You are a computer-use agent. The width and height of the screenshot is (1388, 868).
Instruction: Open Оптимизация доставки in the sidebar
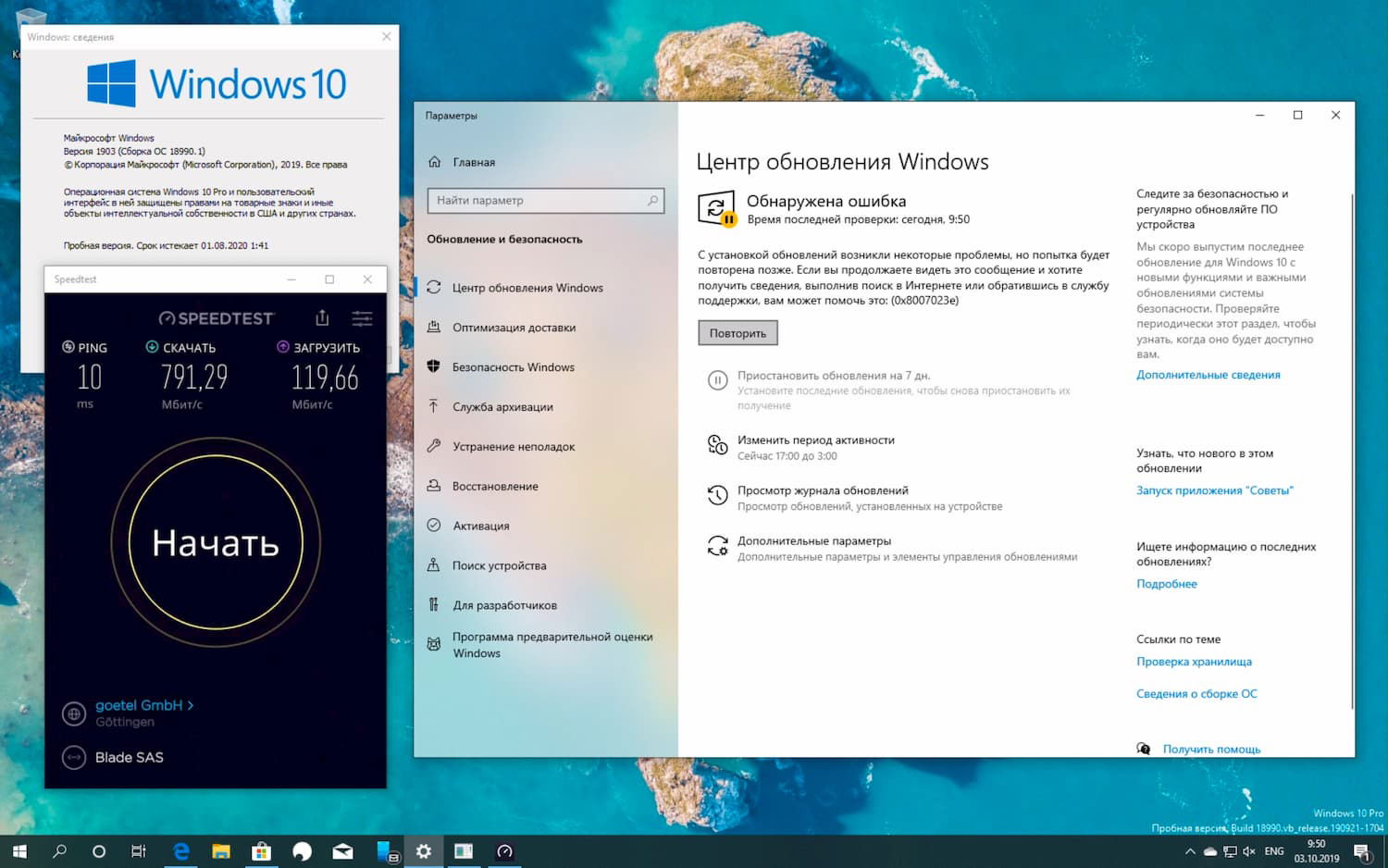tap(514, 327)
